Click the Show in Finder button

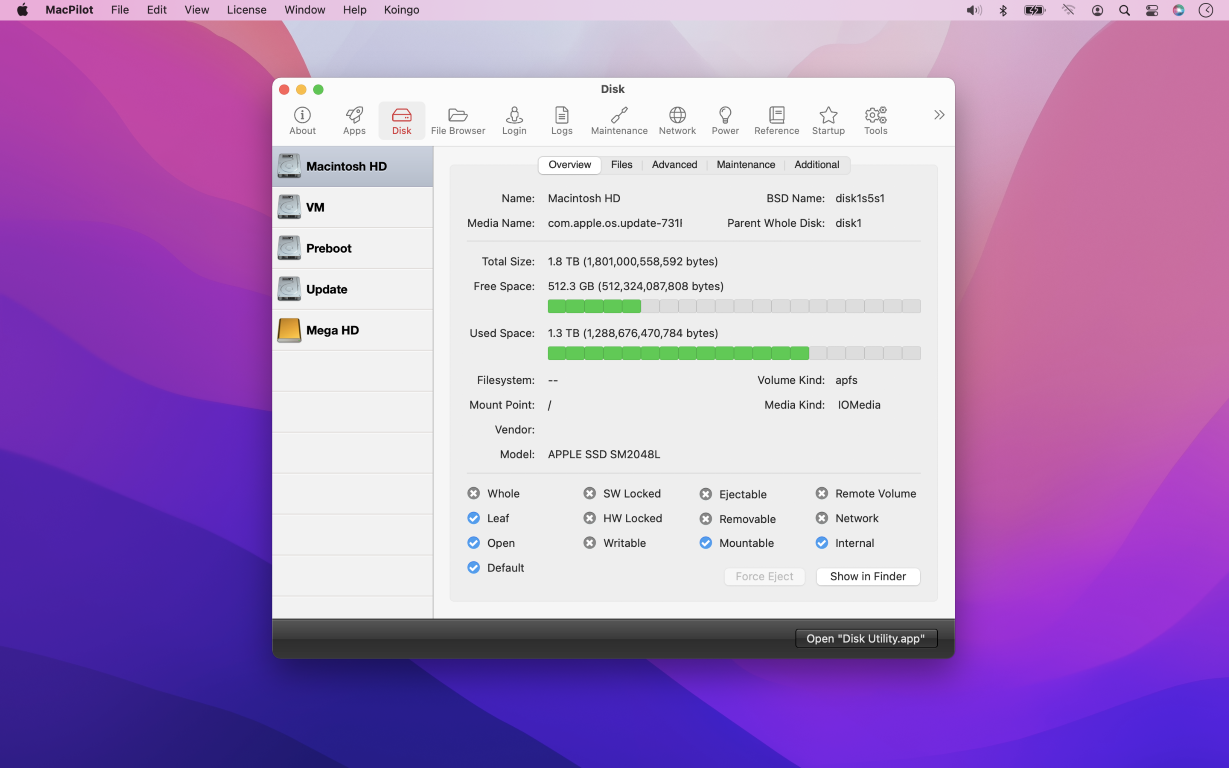868,576
